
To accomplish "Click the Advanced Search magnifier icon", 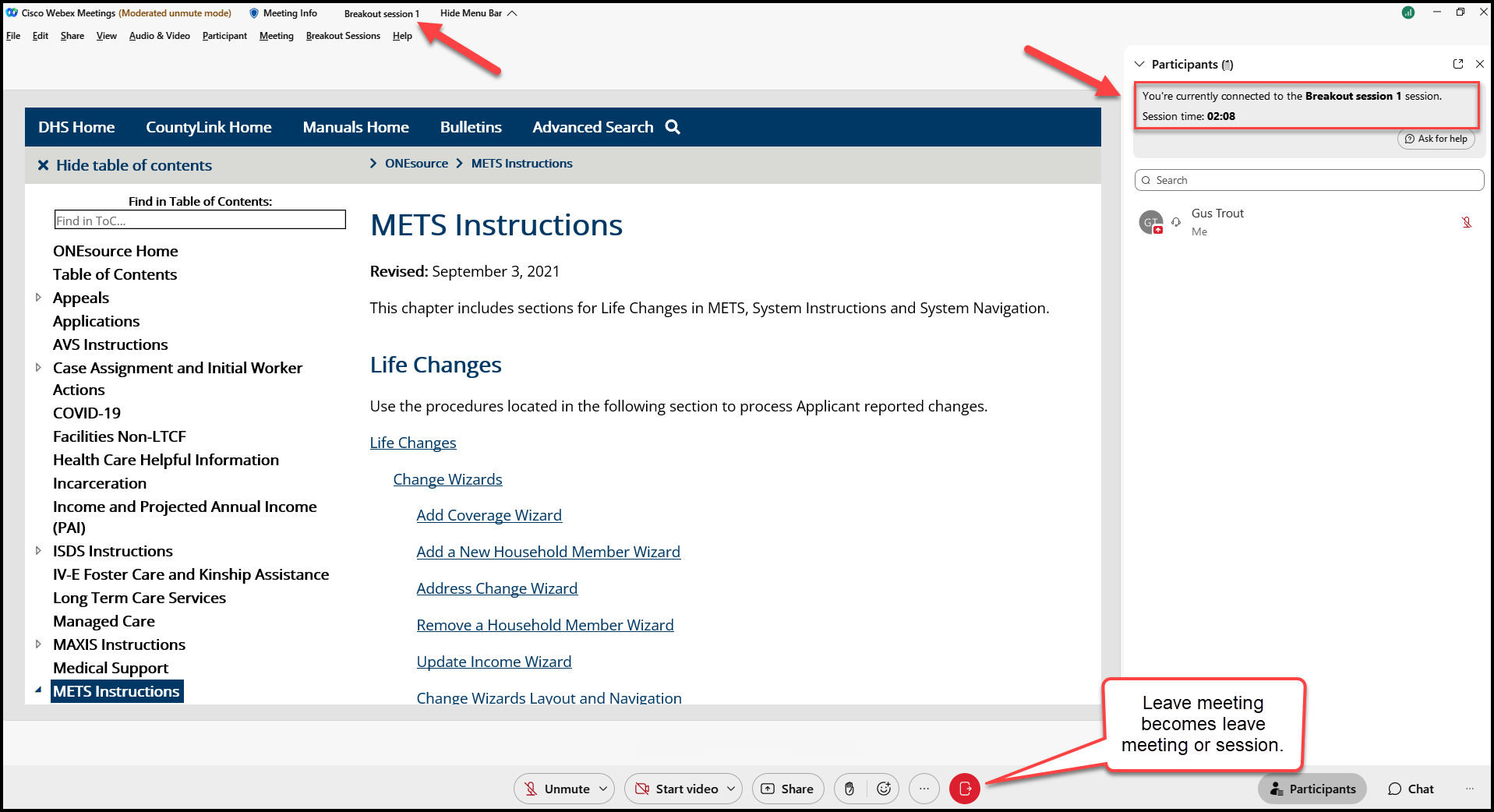I will [x=673, y=127].
